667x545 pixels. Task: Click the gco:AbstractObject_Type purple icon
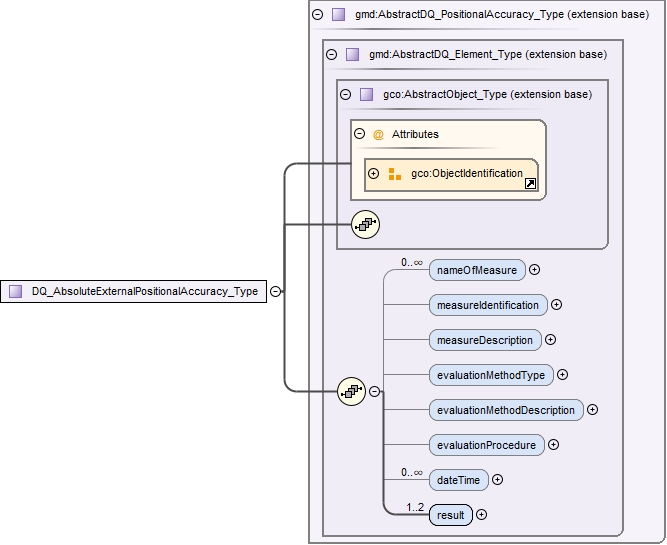pos(366,95)
